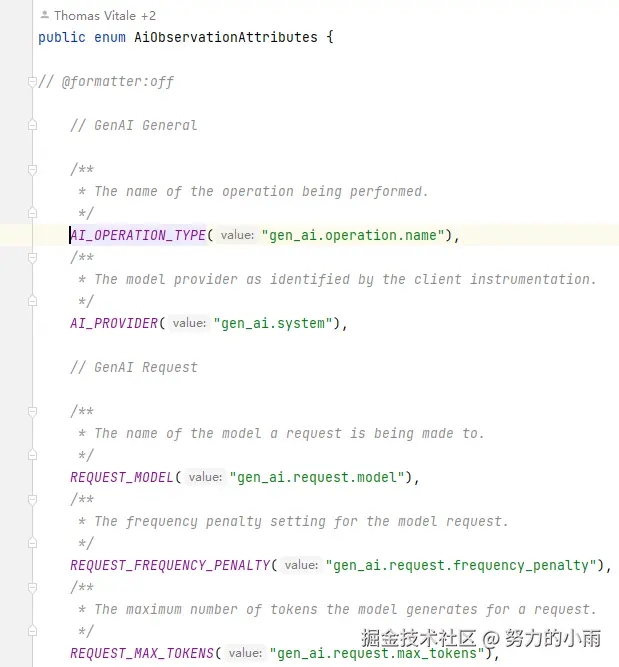Collapse Javadoc above REQUEST_MODEL via gutter marker

32,411
